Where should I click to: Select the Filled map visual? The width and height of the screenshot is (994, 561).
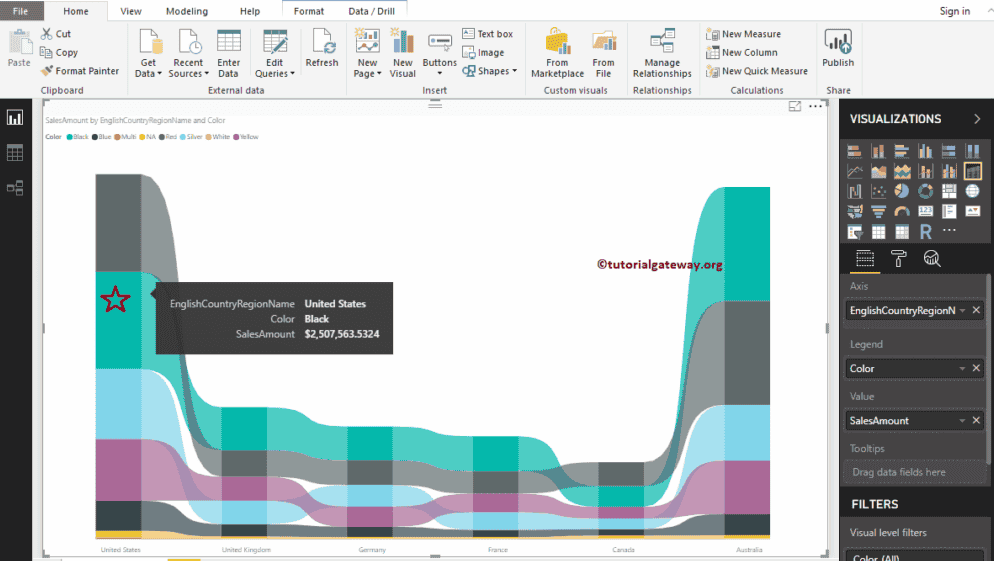click(x=855, y=211)
